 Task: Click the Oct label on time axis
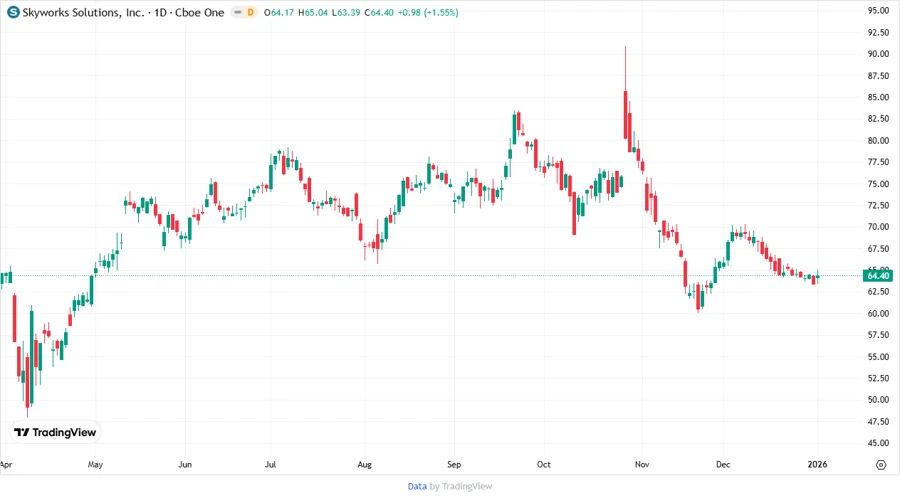(x=544, y=464)
